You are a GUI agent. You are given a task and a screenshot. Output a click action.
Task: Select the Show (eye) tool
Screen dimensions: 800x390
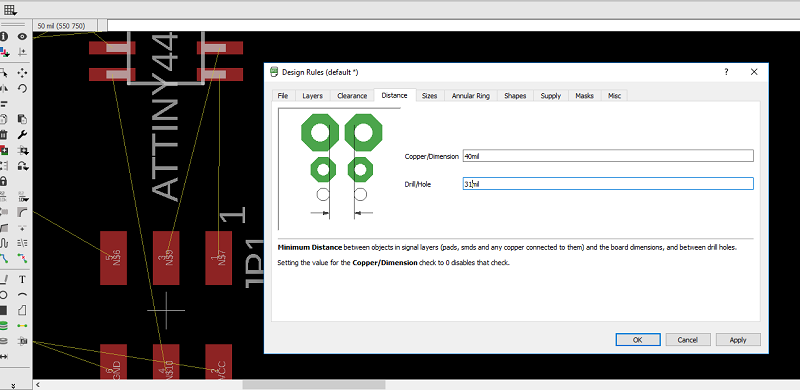click(22, 37)
